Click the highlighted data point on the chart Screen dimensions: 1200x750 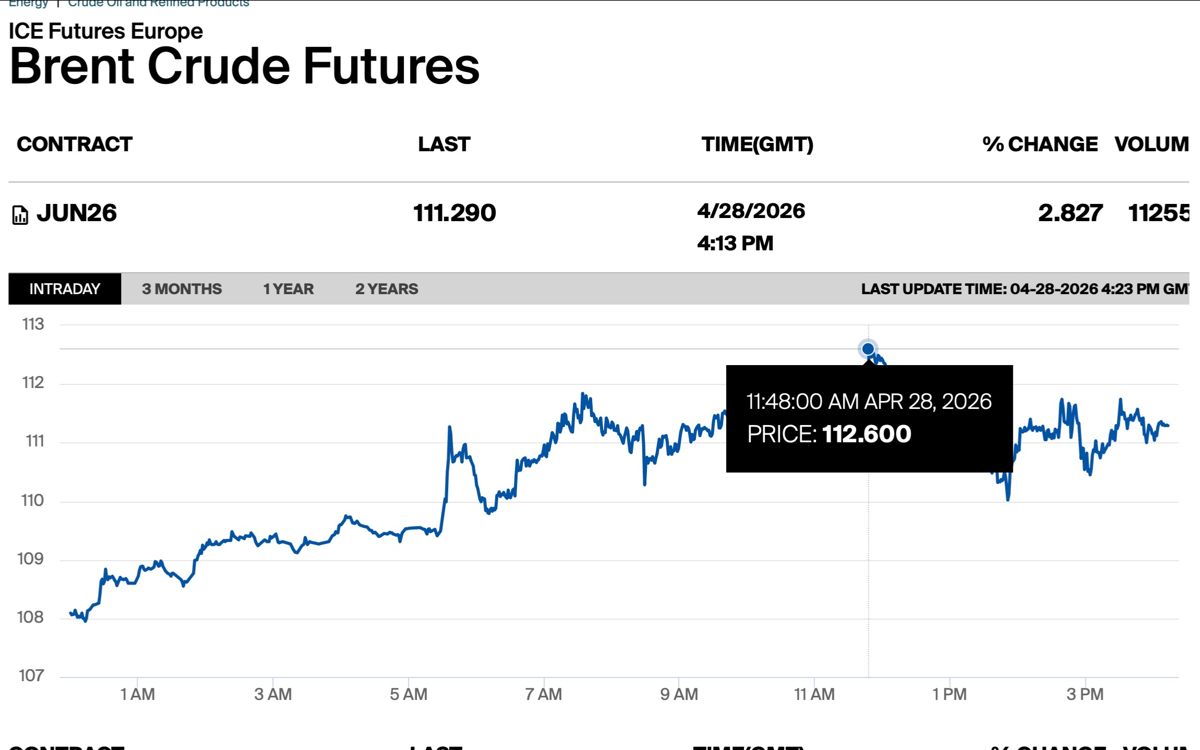point(868,349)
